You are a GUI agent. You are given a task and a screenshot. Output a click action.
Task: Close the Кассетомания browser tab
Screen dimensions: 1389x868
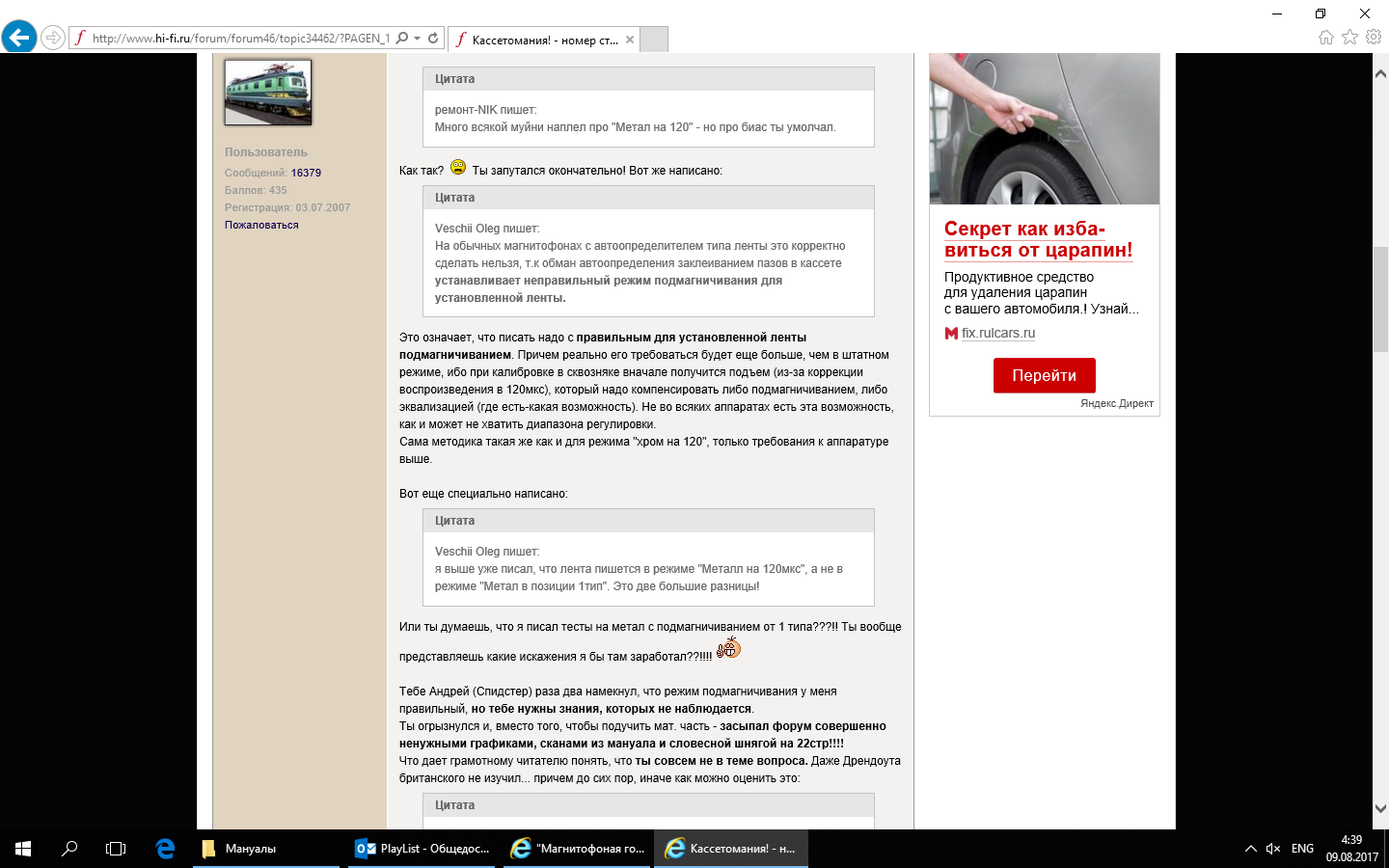click(630, 40)
